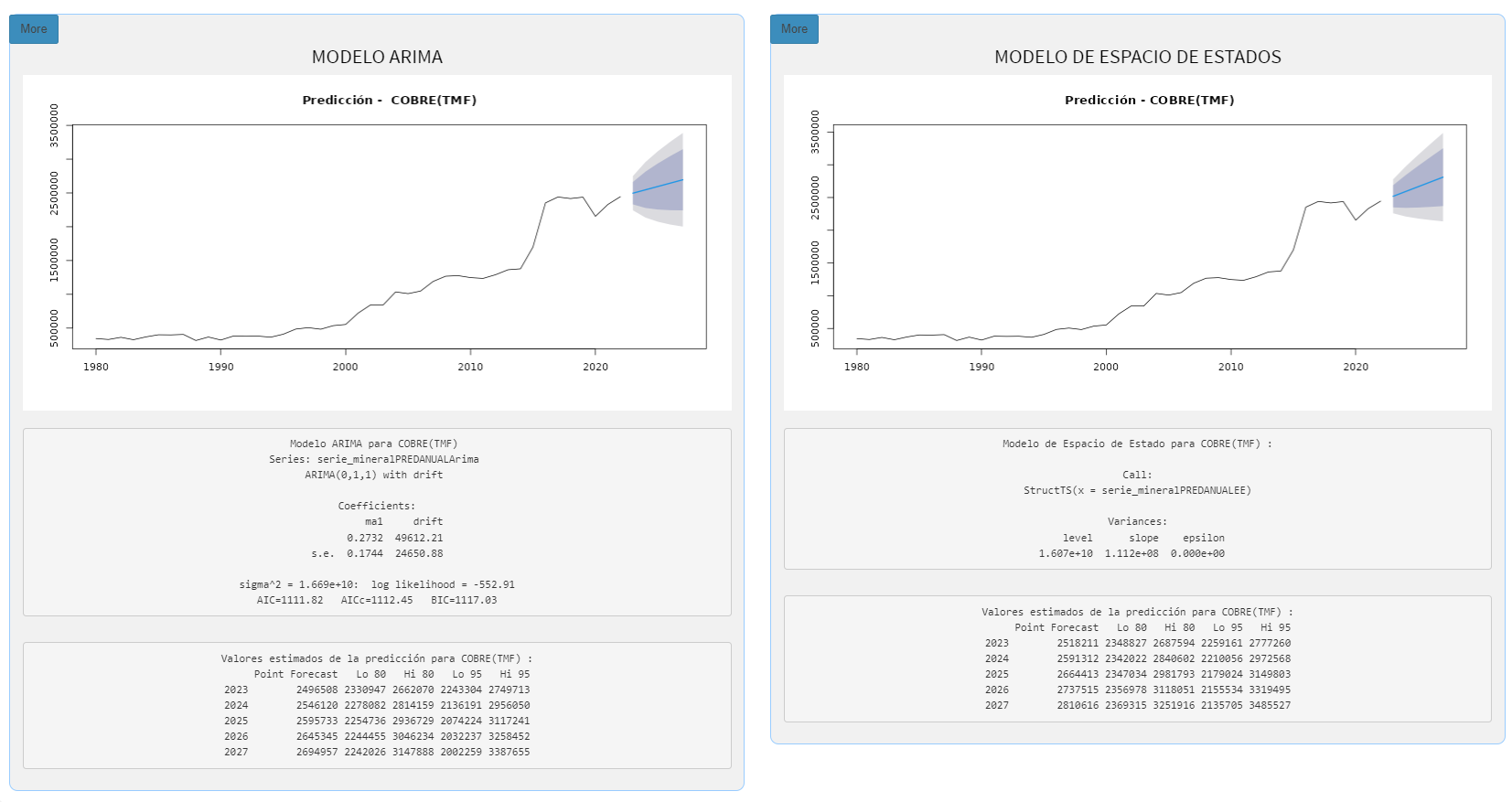The height and width of the screenshot is (802, 1512).
Task: Click the blue forecast band in the state space chart
Action: [x=1419, y=185]
